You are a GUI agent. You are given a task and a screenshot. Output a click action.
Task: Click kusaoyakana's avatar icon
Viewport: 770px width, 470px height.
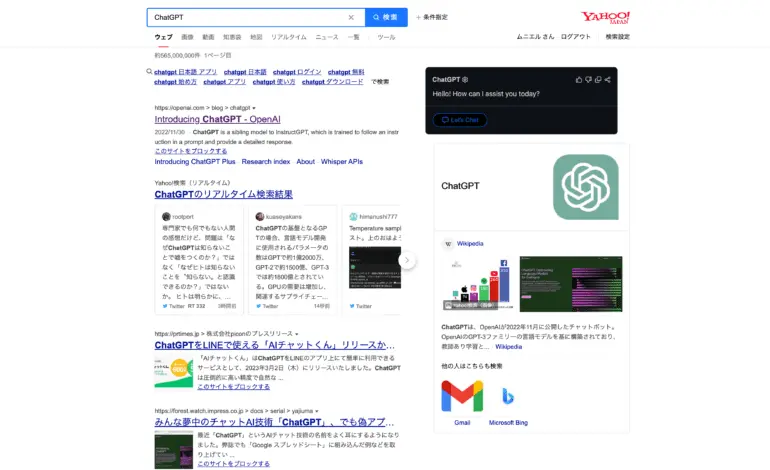pyautogui.click(x=260, y=217)
